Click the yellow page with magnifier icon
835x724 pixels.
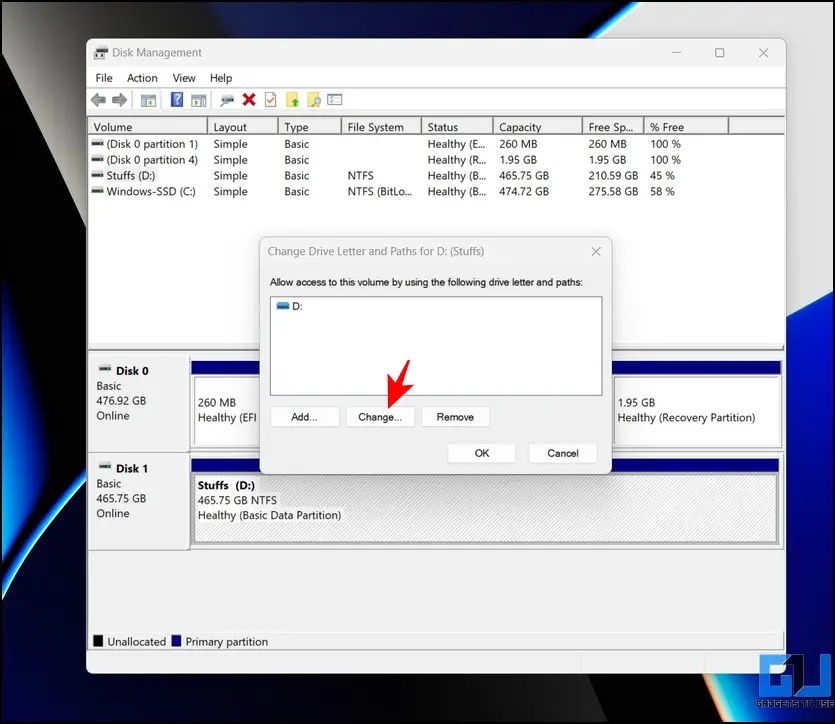click(314, 100)
